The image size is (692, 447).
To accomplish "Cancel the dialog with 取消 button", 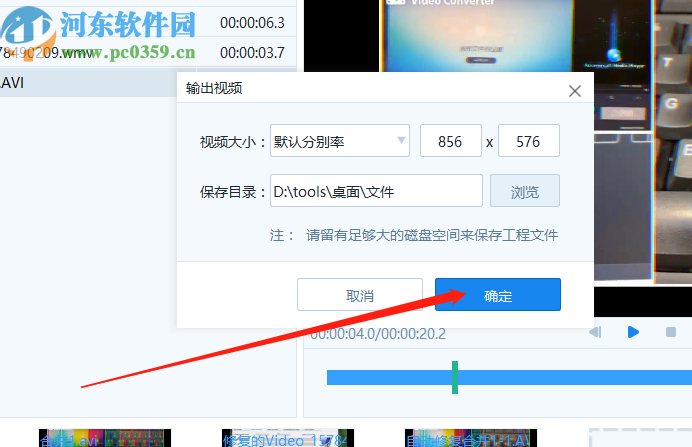I will (360, 294).
